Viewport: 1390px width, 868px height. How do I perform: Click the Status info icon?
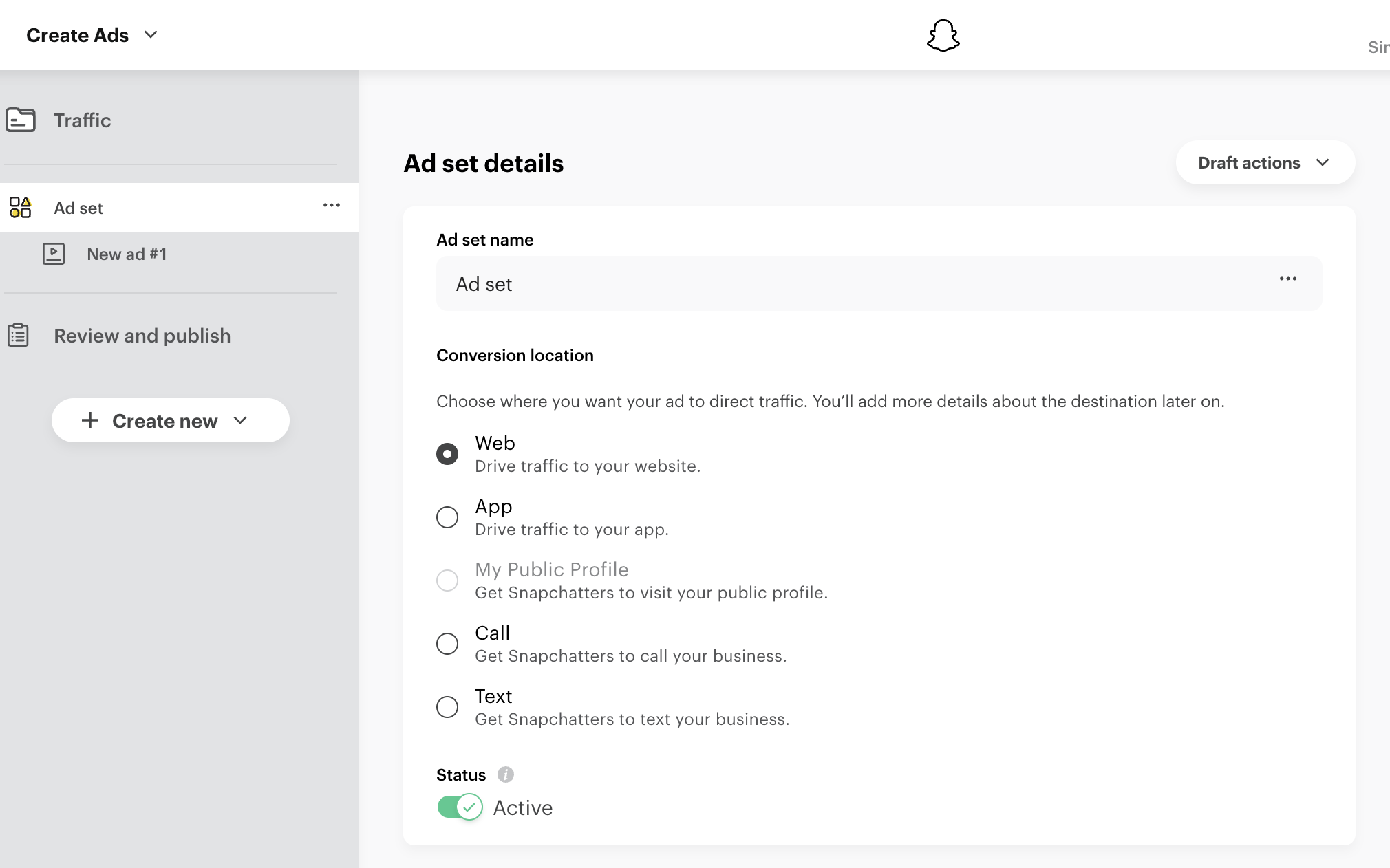coord(506,774)
